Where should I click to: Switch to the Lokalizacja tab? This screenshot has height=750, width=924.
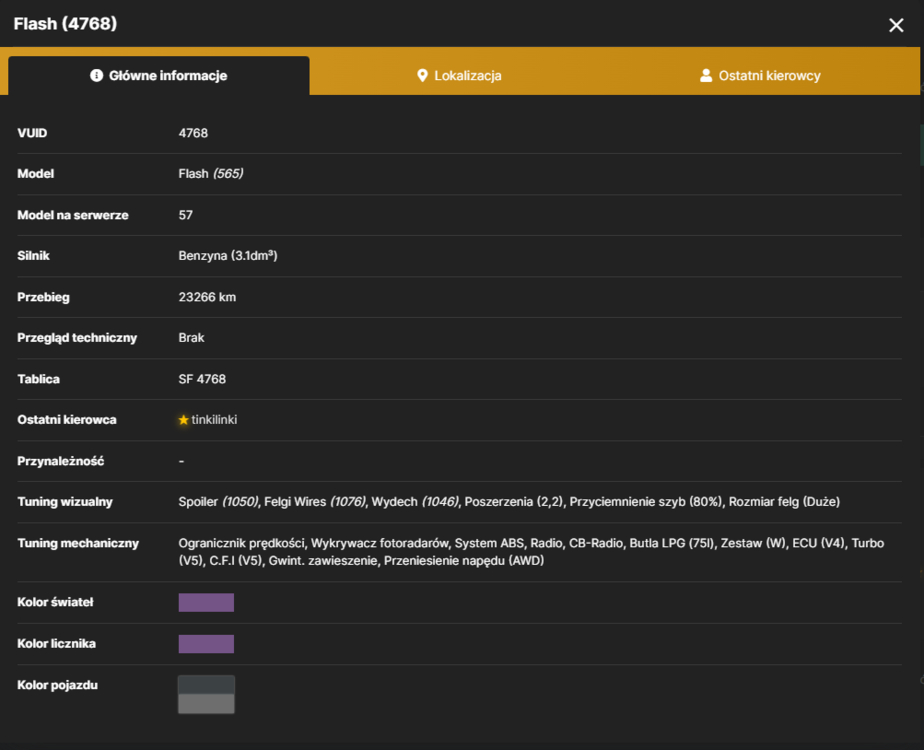click(x=459, y=75)
